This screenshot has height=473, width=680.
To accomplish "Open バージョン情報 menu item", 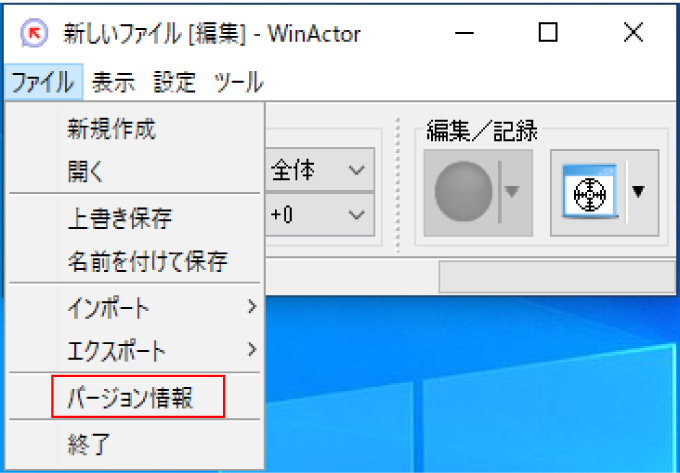I will tap(134, 397).
